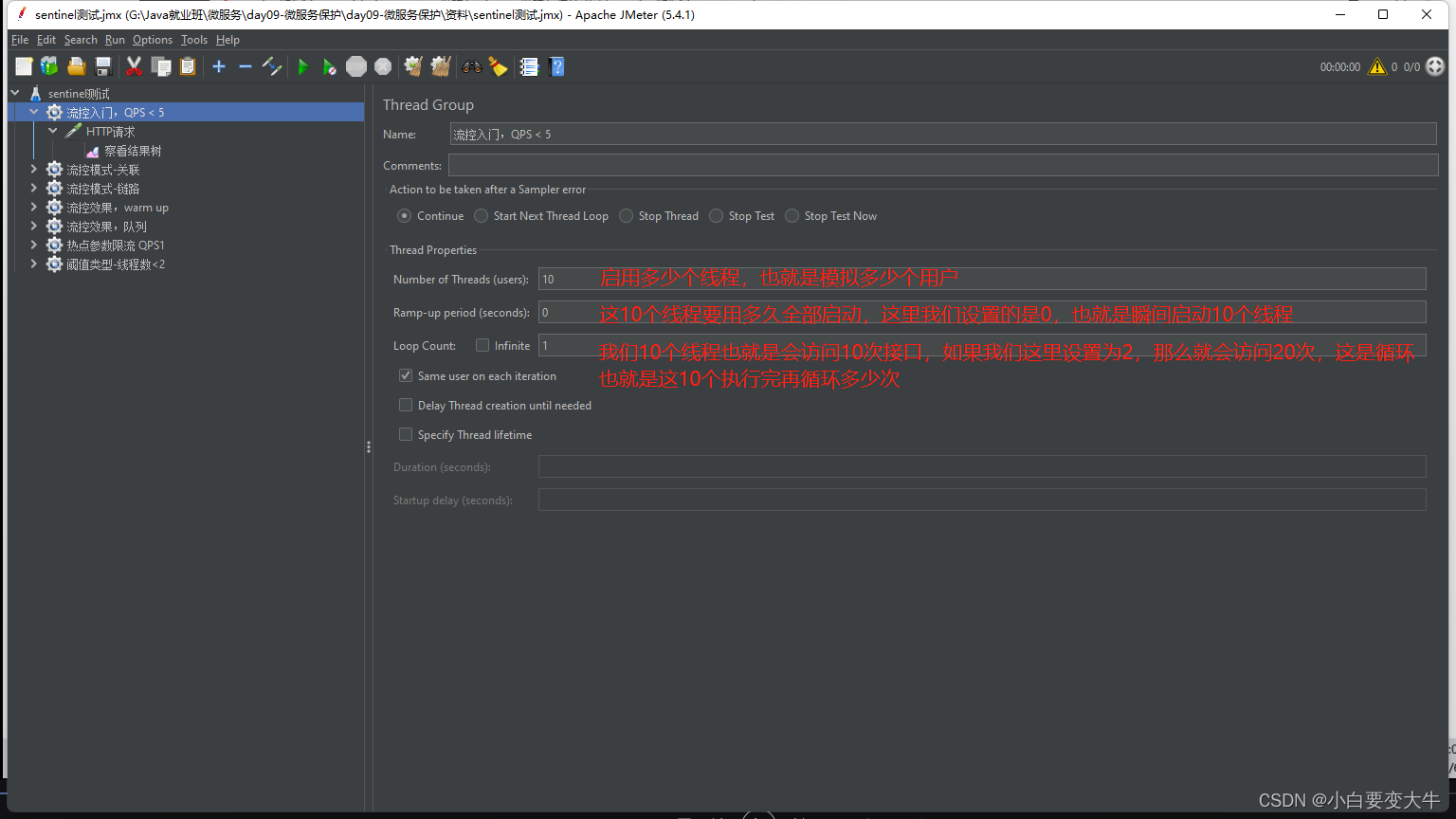Enable the Infinite loop checkbox
Screen dimensions: 1456x819
click(482, 345)
